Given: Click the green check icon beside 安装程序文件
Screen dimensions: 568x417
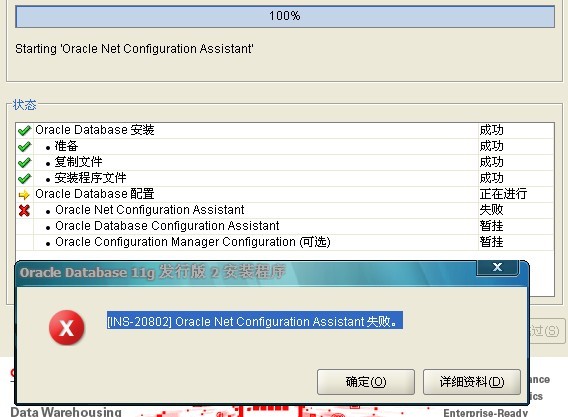Looking at the screenshot, I should pyautogui.click(x=24, y=178).
